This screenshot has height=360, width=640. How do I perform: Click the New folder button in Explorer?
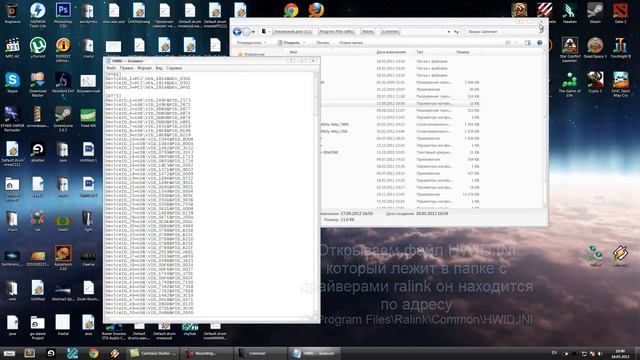(x=351, y=42)
